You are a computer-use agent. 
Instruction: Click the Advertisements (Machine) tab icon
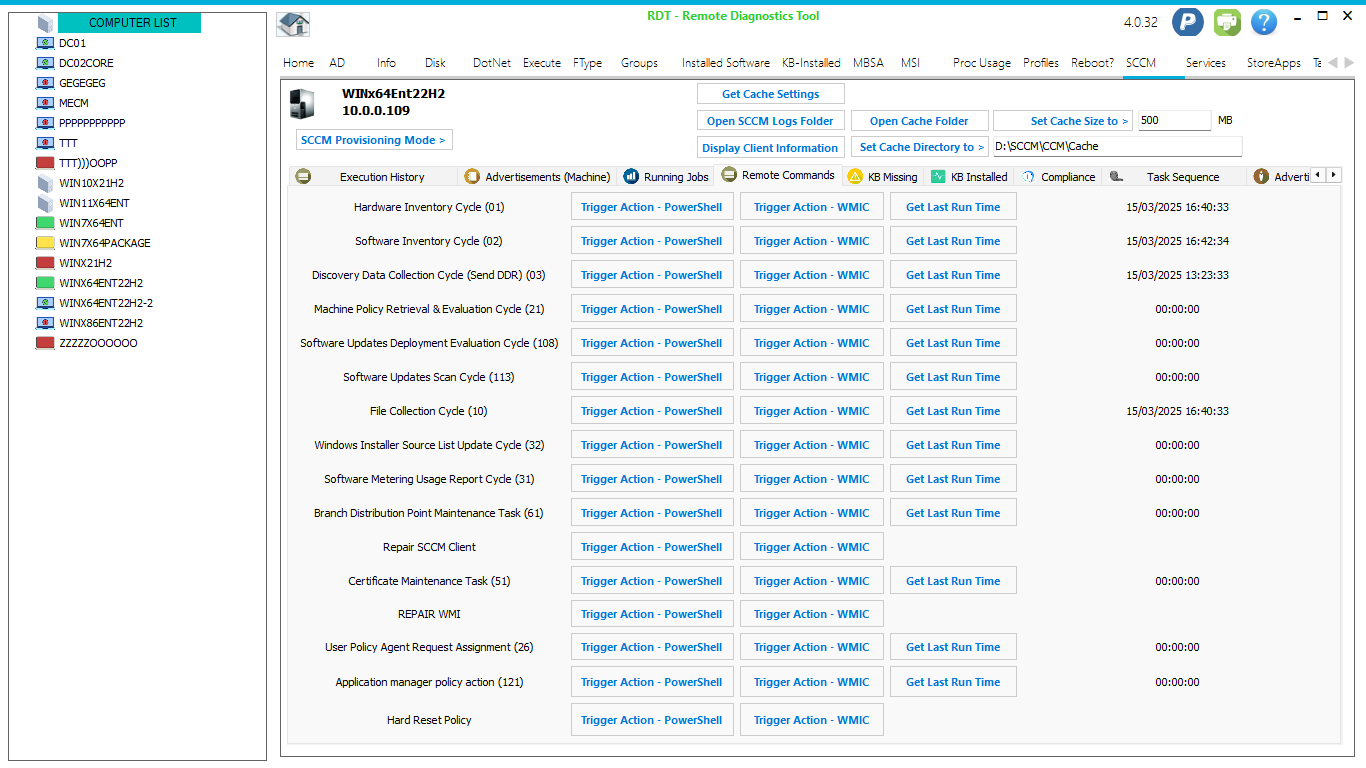tap(472, 176)
